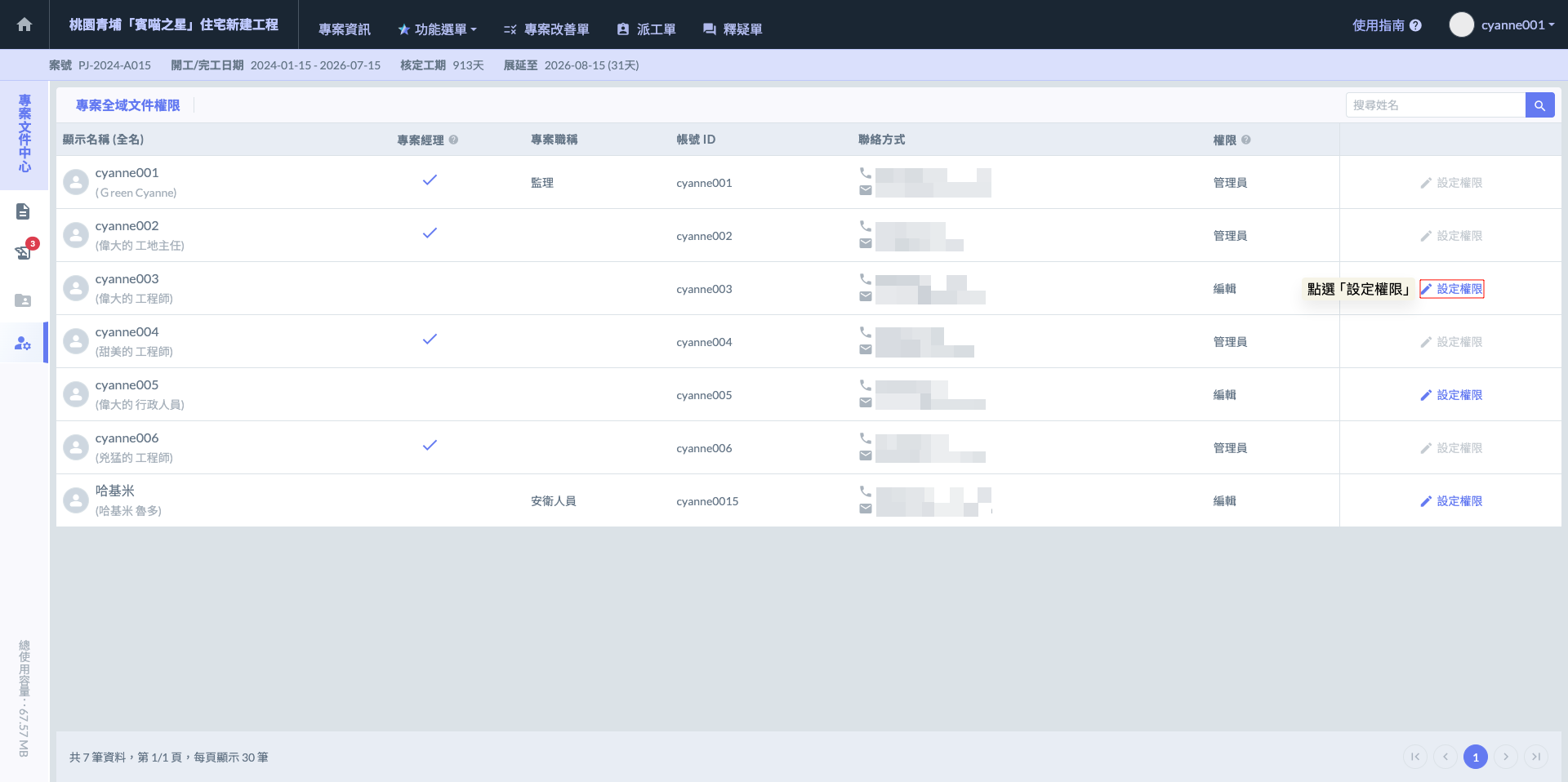This screenshot has width=1568, height=782.
Task: Go to the 派工單 menu item
Action: point(646,29)
